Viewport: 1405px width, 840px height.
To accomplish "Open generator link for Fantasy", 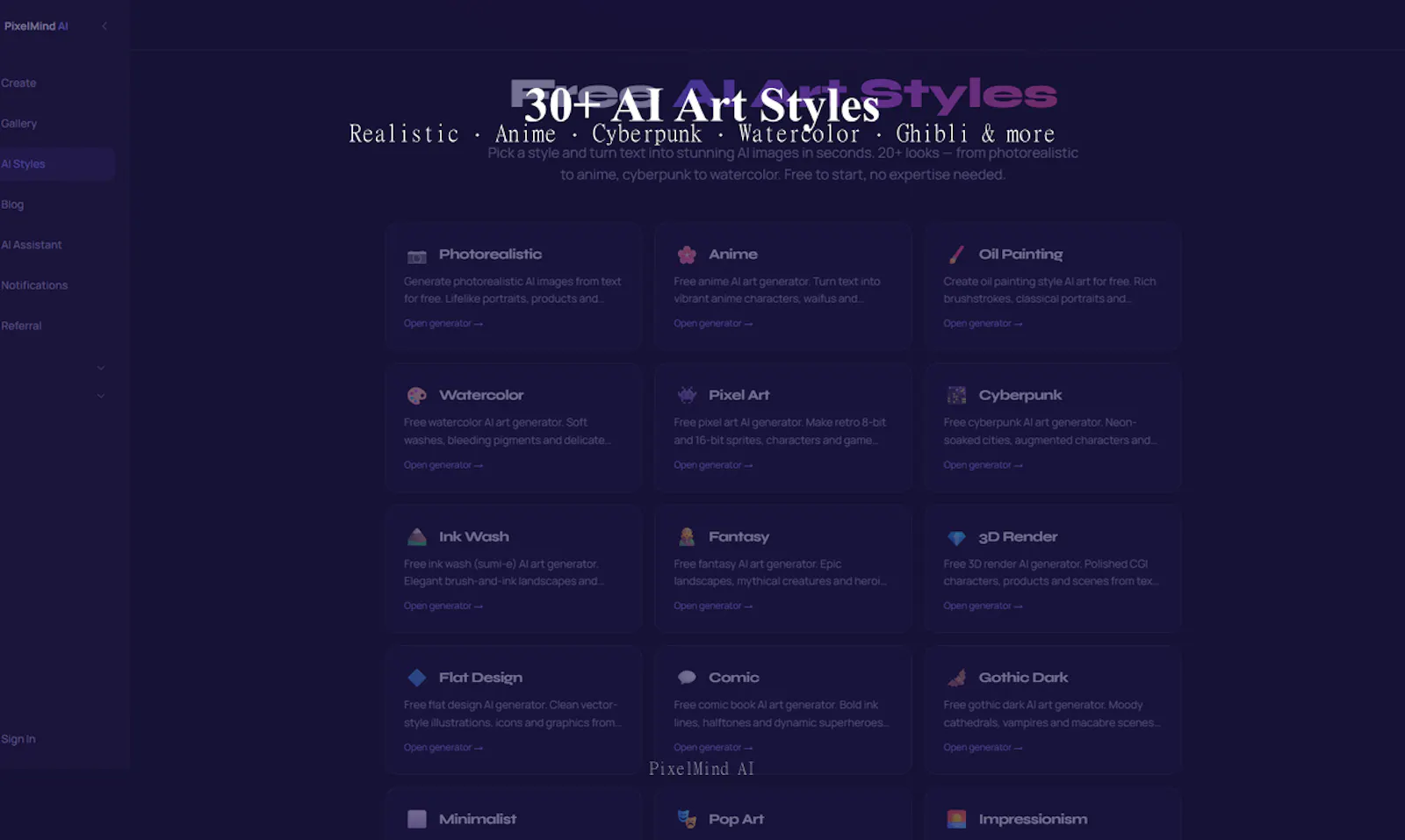I will click(713, 606).
